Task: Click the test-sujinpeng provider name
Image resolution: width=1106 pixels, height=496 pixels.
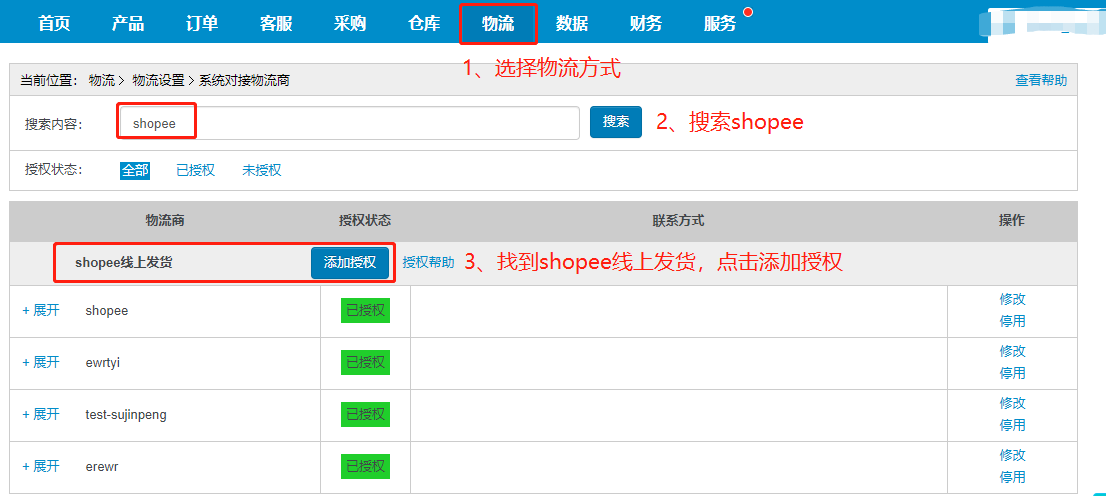Action: [x=126, y=415]
